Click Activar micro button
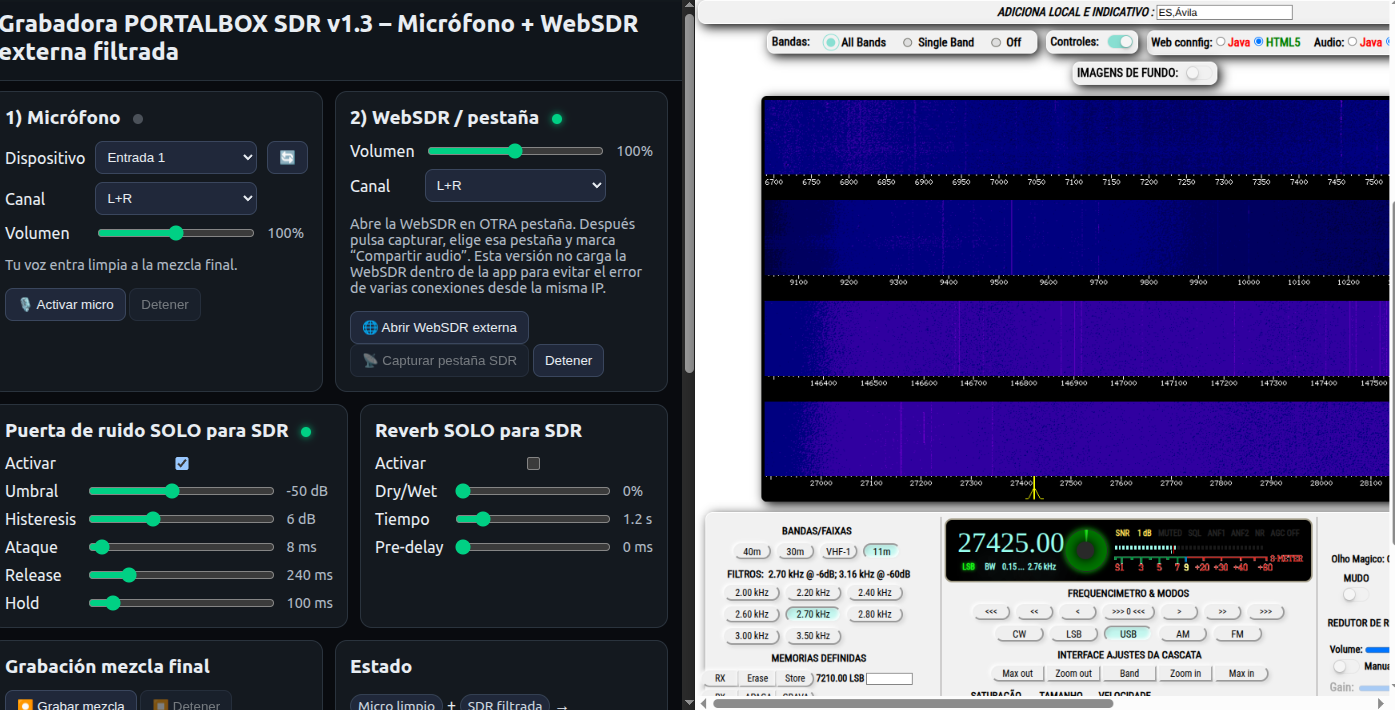 tap(66, 305)
